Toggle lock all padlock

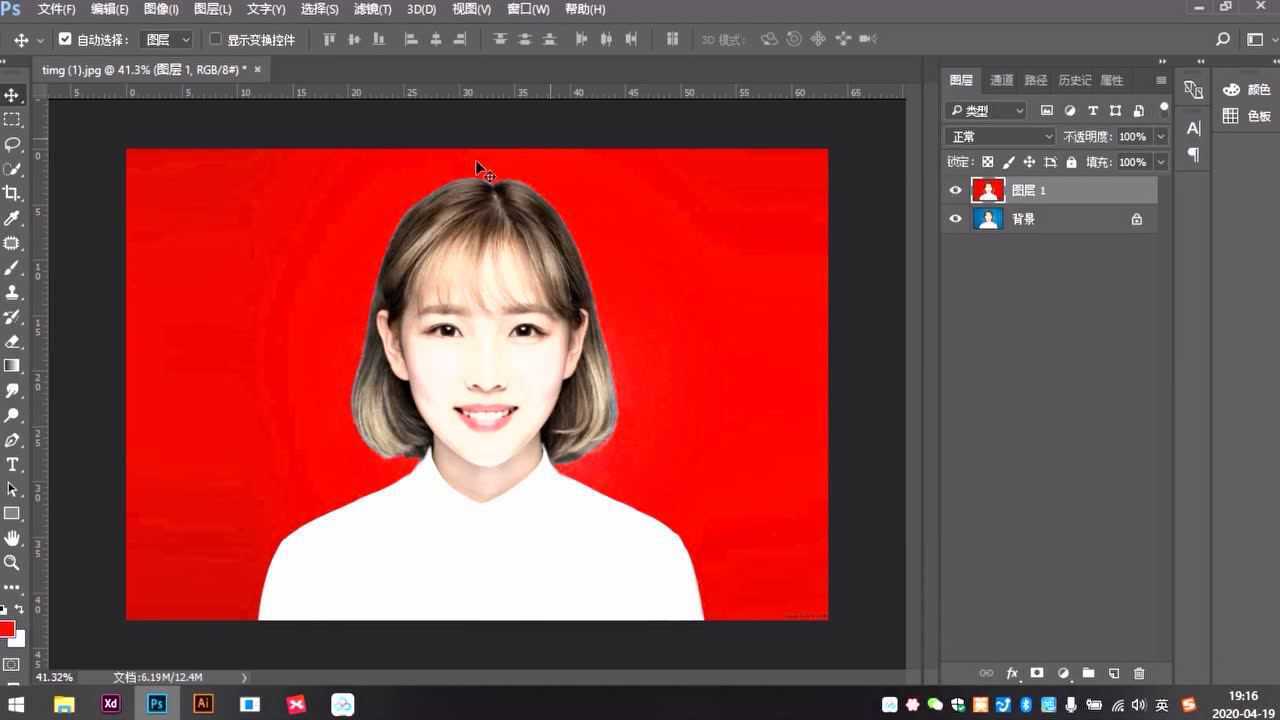click(x=1071, y=162)
